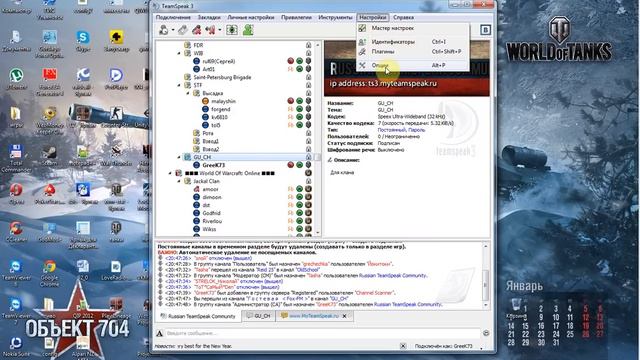
Task: Click the red mic-muted icon on the GreeK73 row
Action: point(291,165)
